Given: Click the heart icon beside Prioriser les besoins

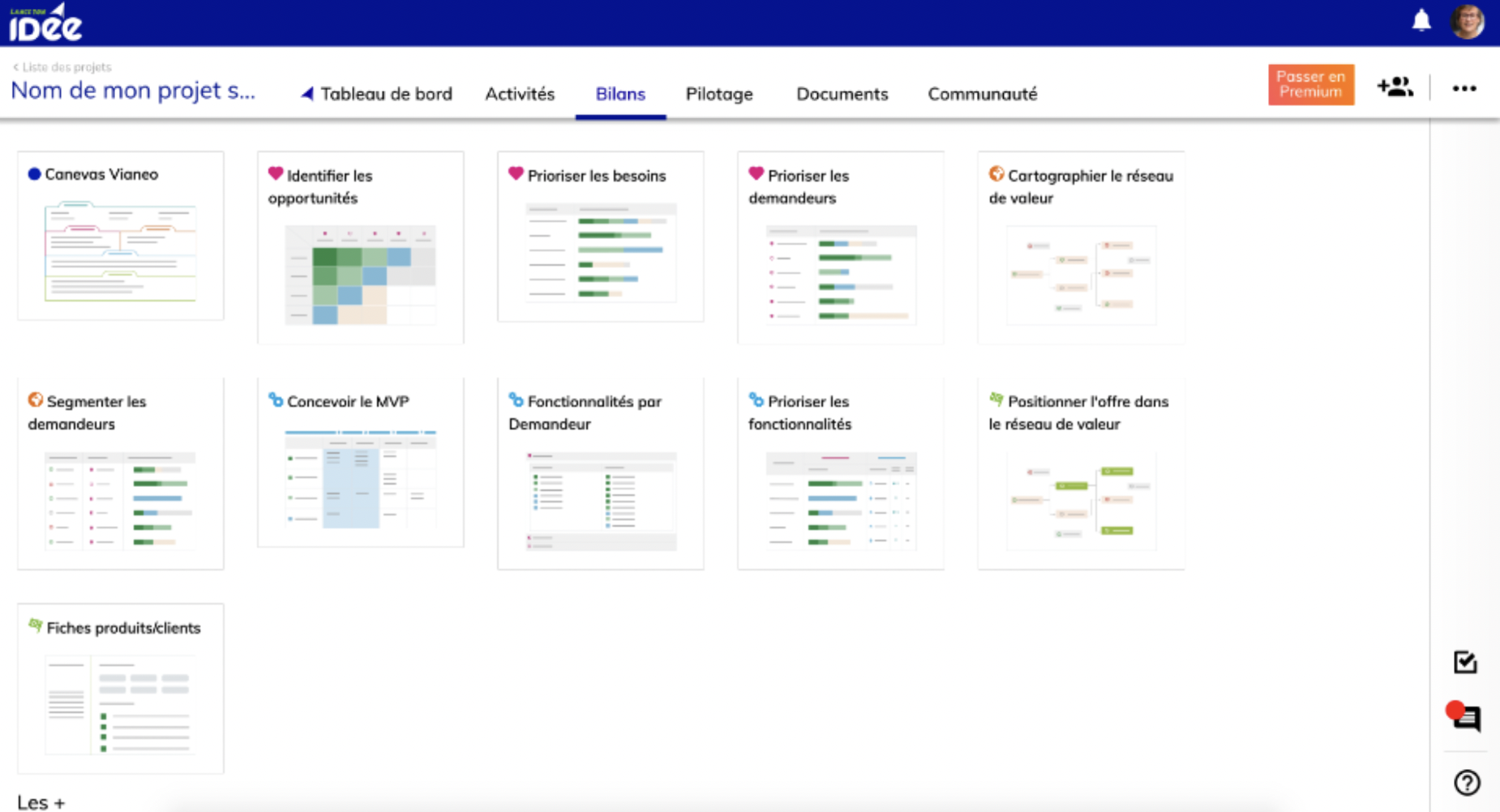Looking at the screenshot, I should tap(516, 173).
